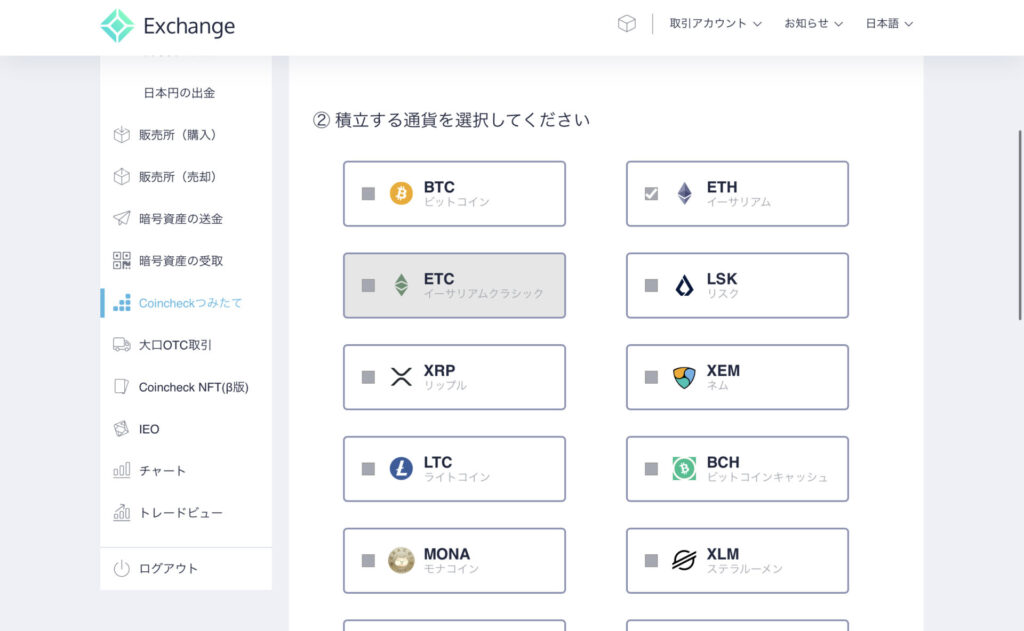Screen dimensions: 1024x631
Task: Open the 取引アカウント dropdown
Action: tap(715, 24)
